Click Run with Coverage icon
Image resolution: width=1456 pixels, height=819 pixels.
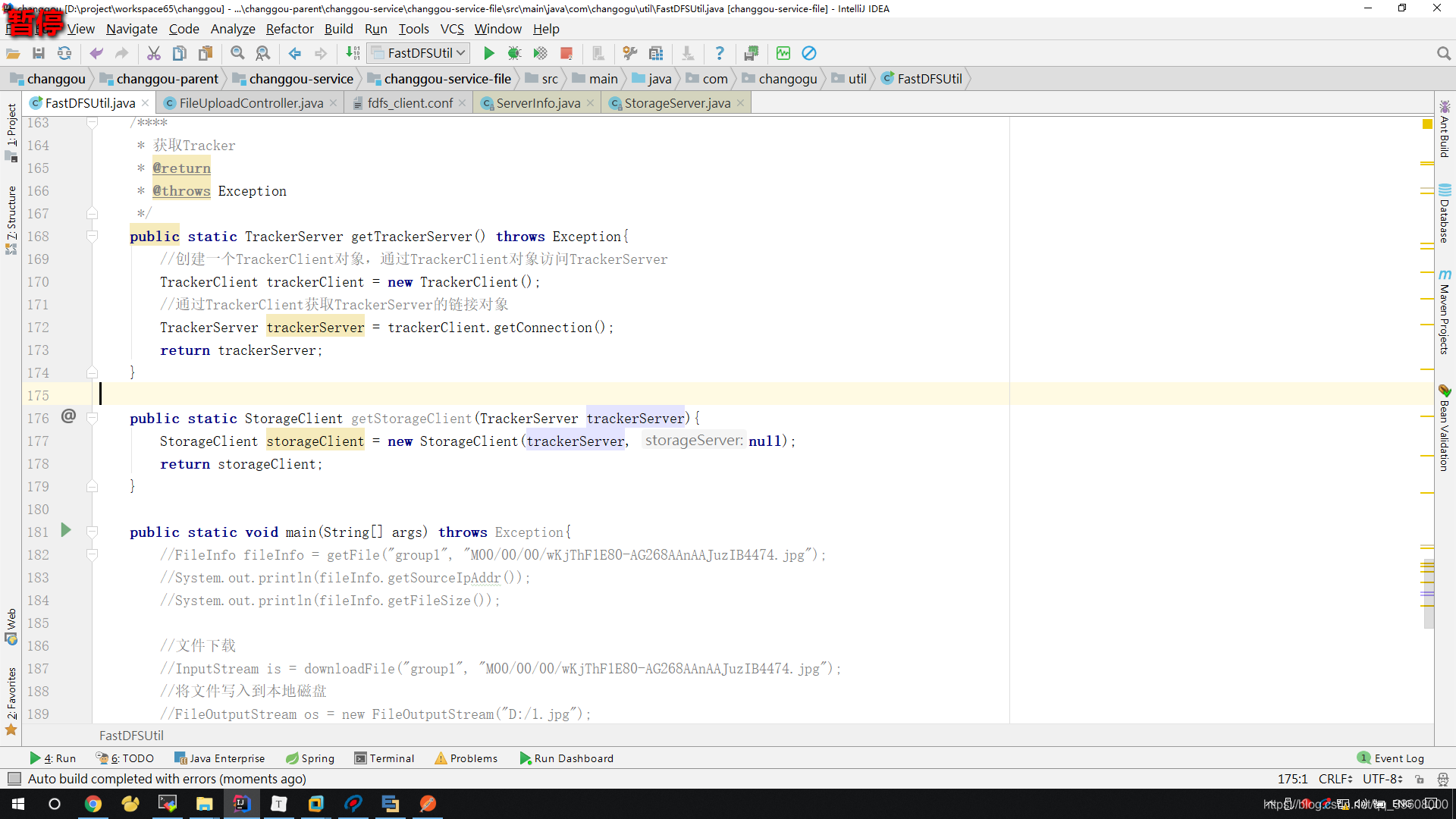(x=540, y=53)
